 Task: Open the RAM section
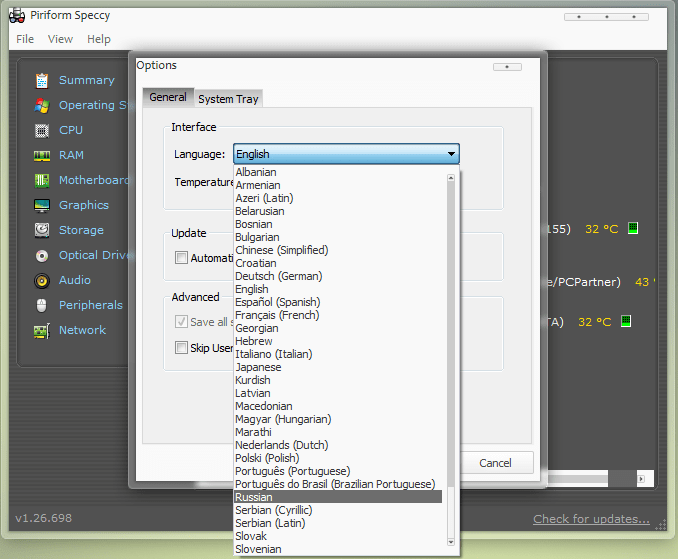coord(71,155)
